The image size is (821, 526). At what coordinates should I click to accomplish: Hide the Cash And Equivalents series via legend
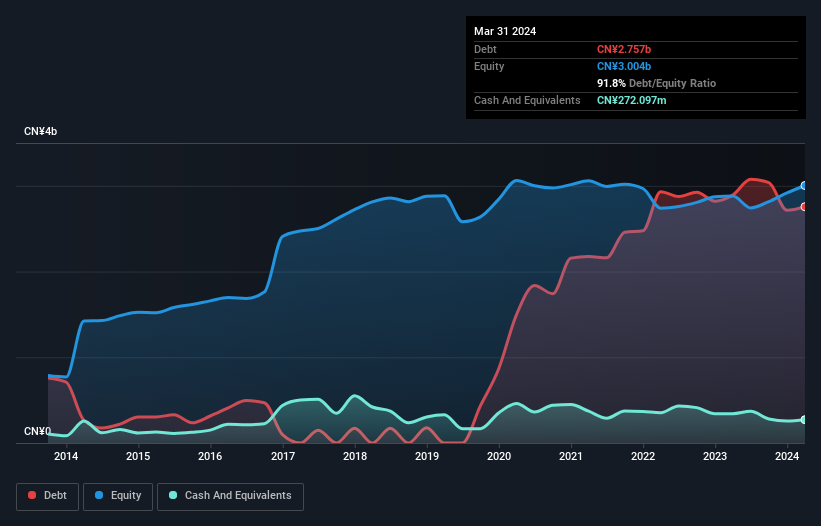(x=230, y=496)
